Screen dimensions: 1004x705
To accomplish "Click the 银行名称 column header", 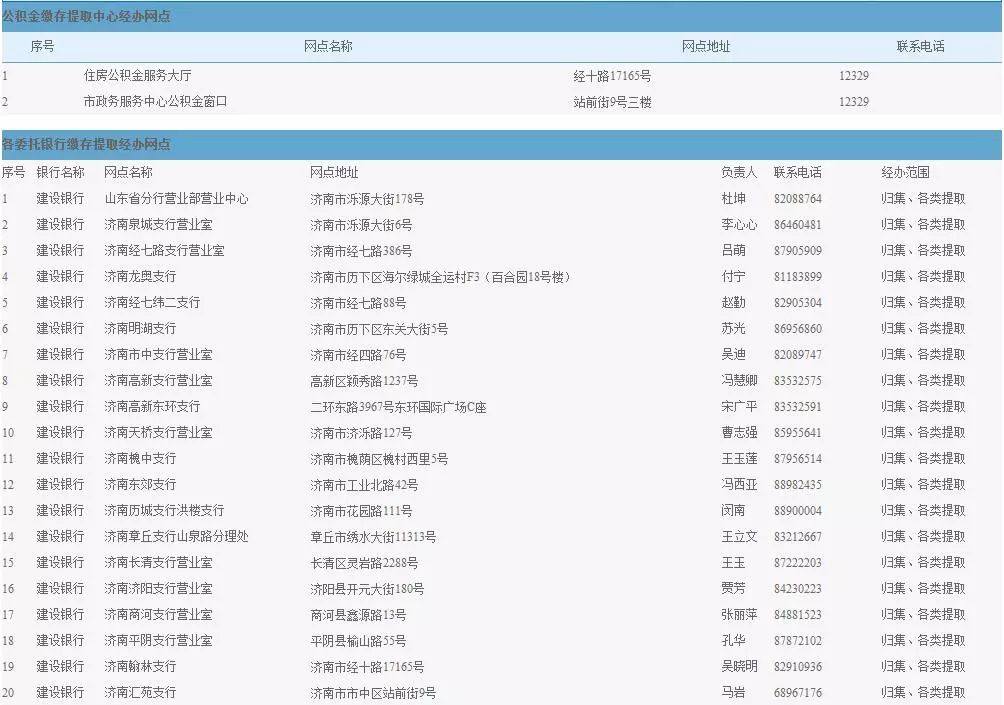I will 61,172.
